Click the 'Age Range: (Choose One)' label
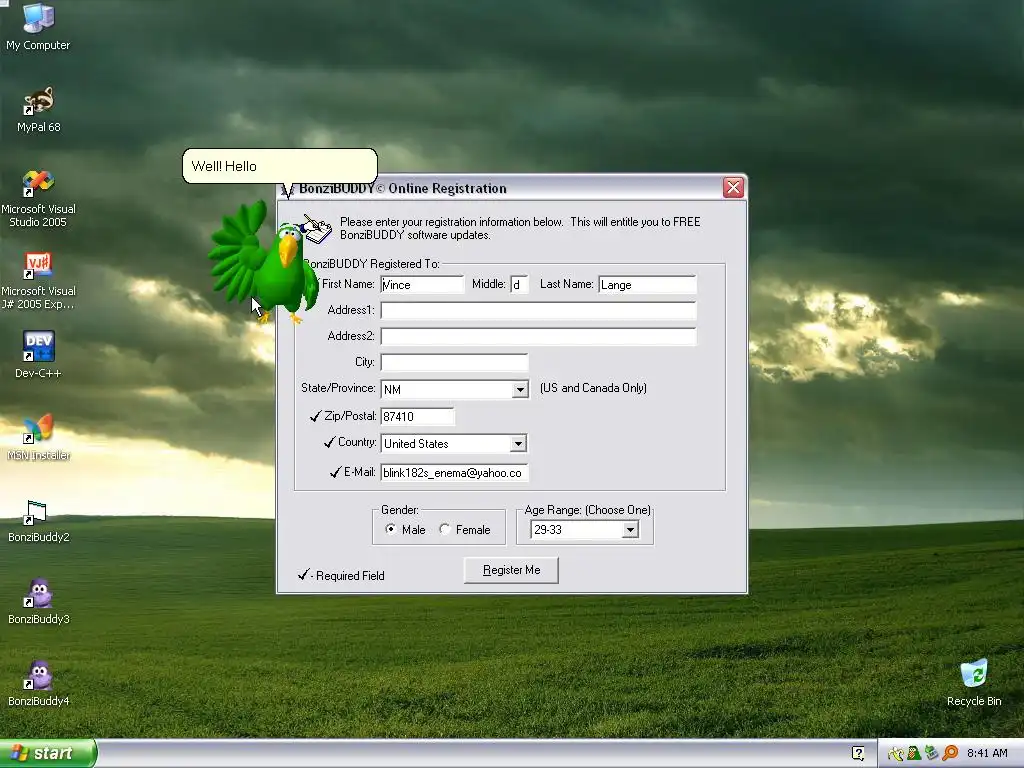 coord(587,510)
